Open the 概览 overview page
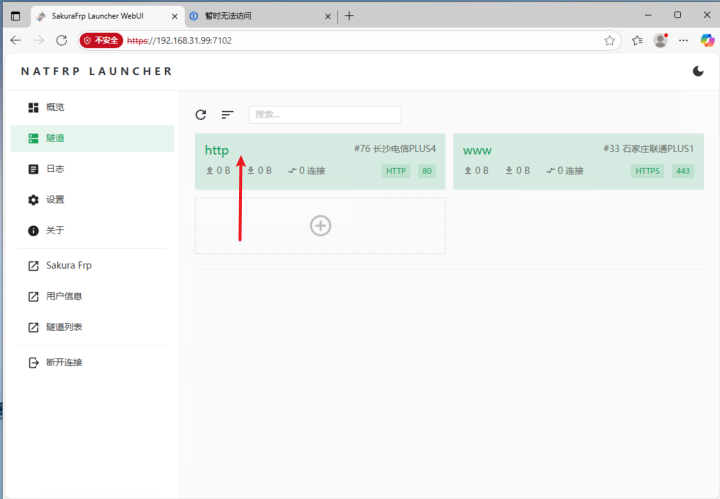720x499 pixels. 55,107
